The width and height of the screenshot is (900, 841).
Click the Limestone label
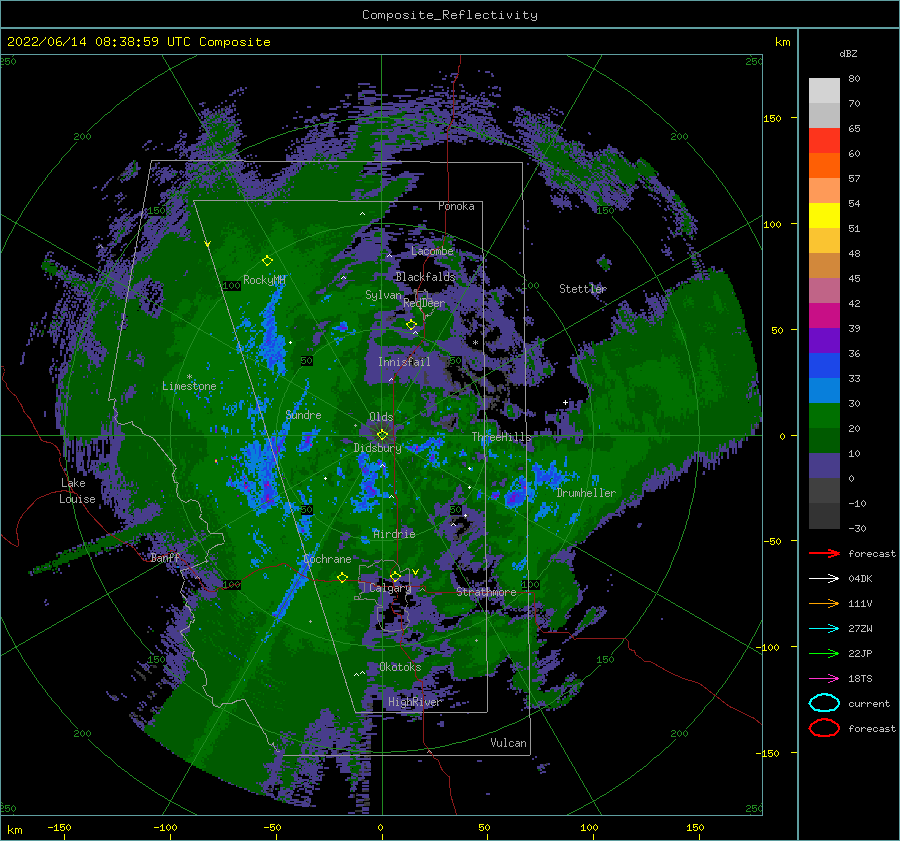click(x=189, y=386)
